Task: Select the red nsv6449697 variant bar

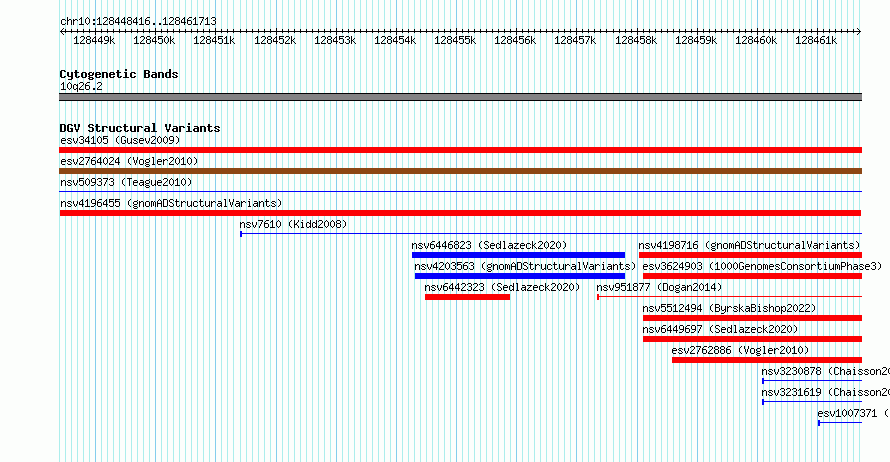Action: click(752, 339)
